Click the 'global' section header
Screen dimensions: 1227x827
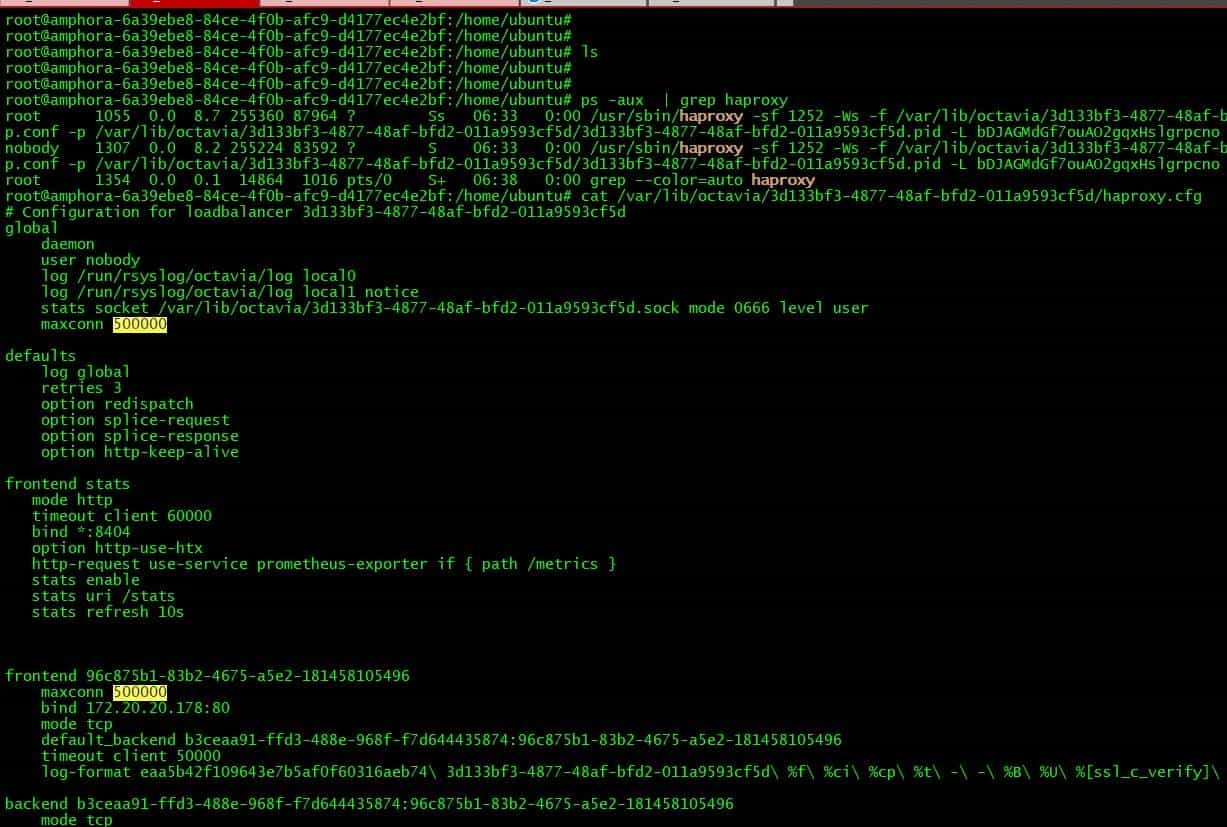click(x=32, y=228)
